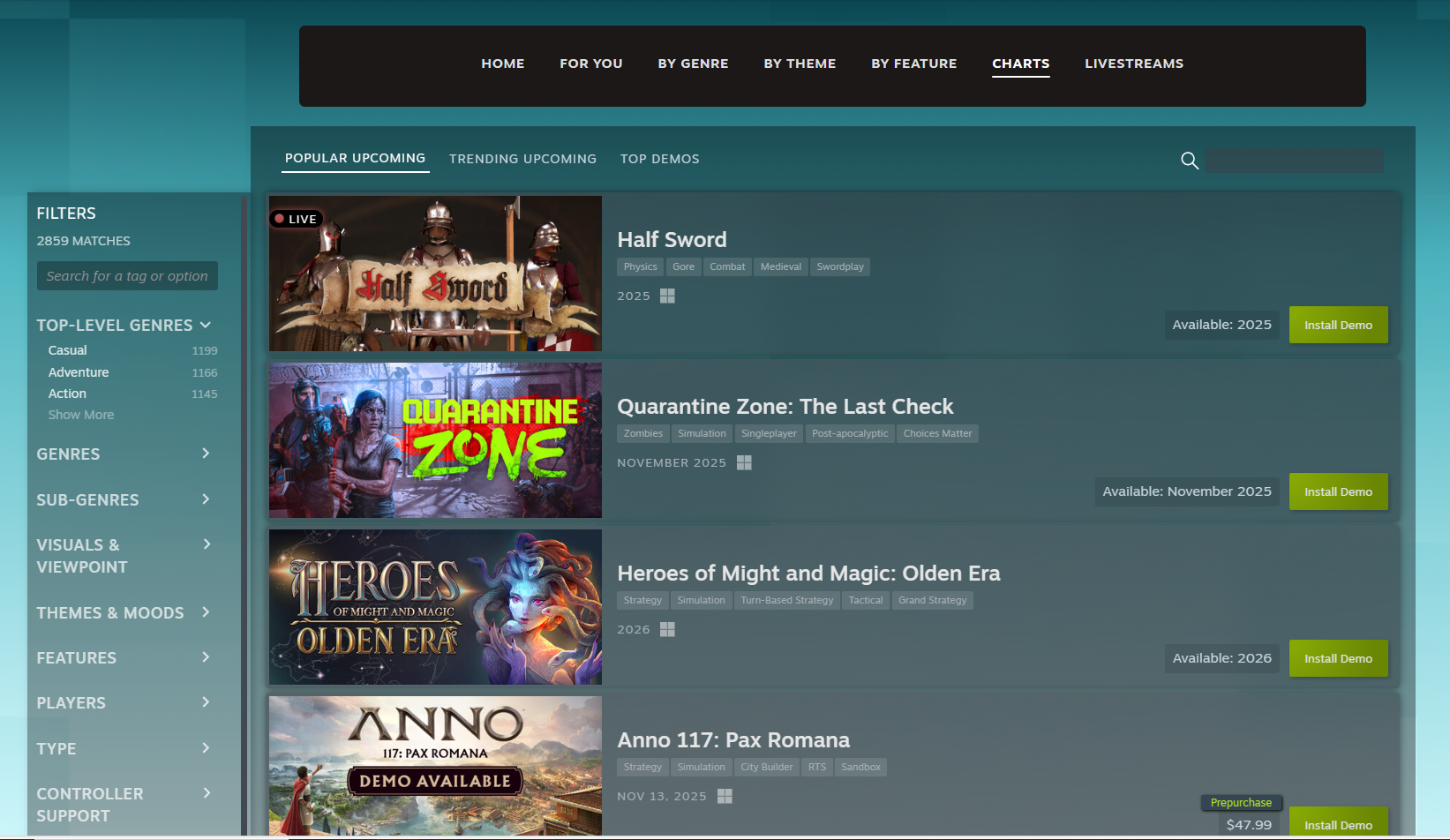Viewport: 1450px width, 840px height.
Task: Expand the Players filter section
Action: [206, 702]
